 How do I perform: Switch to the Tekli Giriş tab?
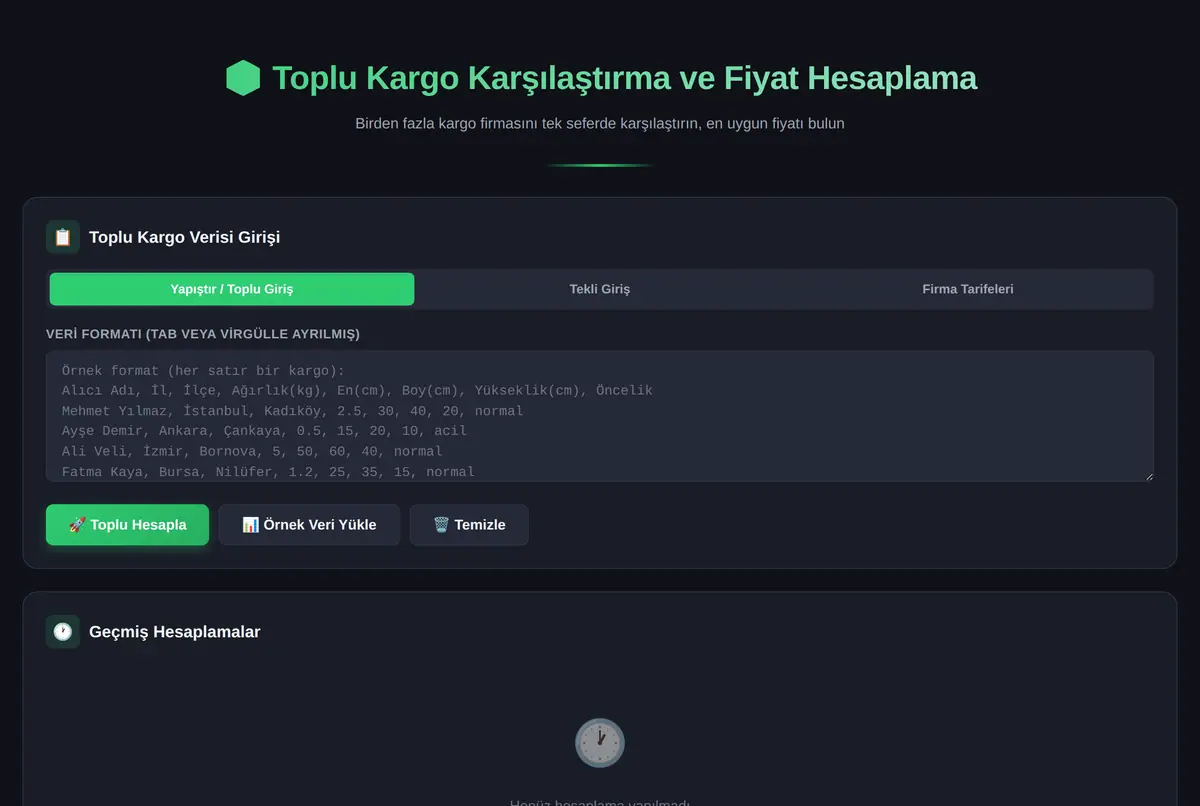600,289
